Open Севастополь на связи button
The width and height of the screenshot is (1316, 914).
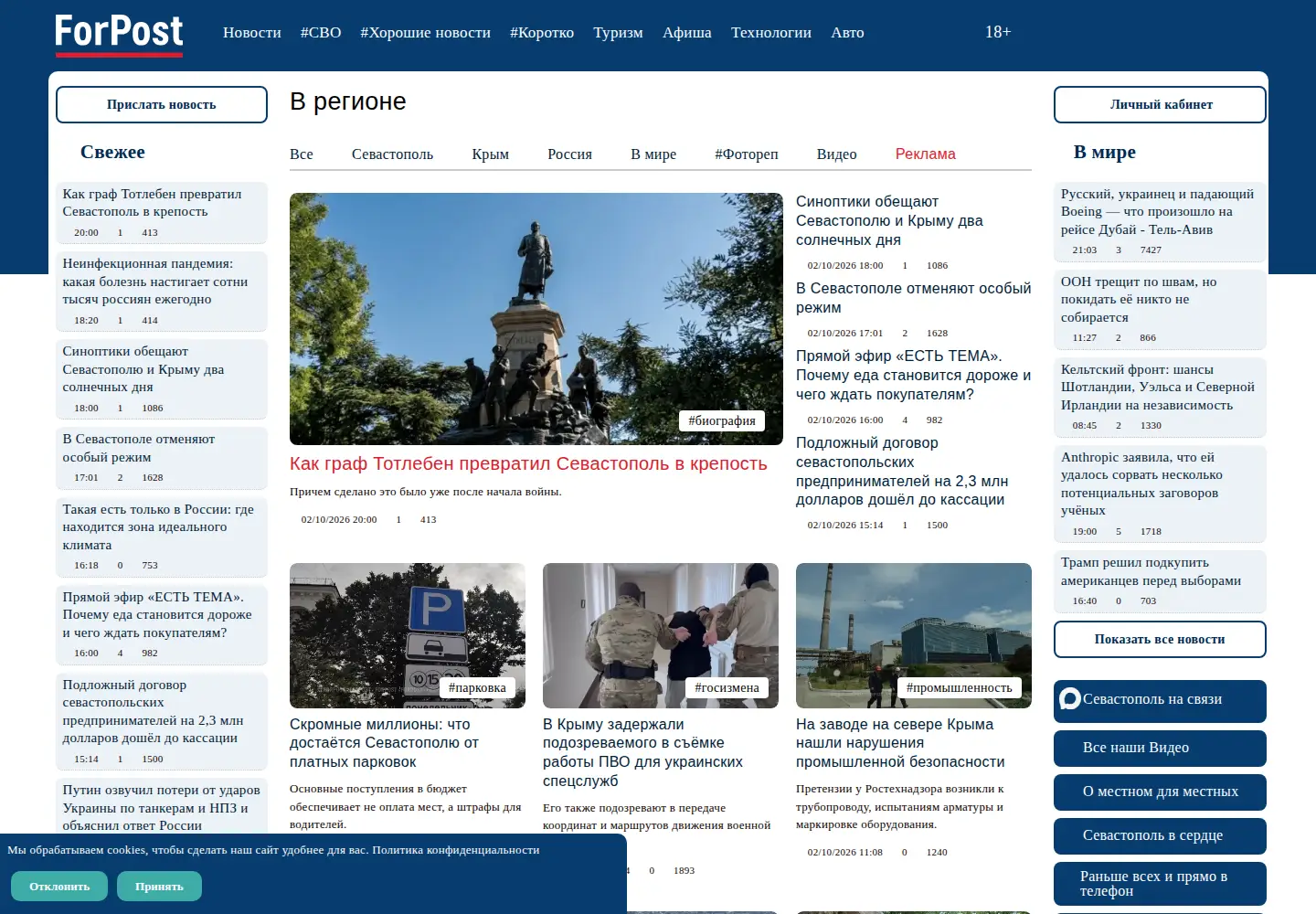pos(1160,701)
